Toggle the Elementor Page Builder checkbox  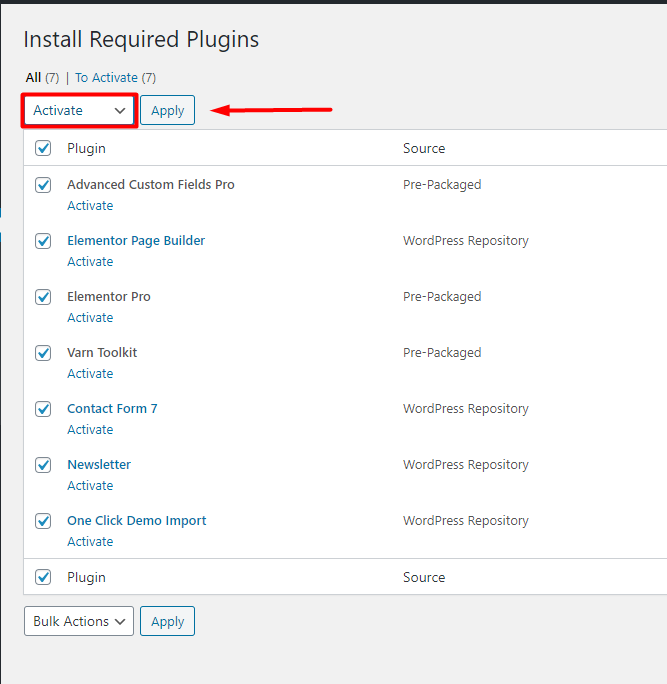tap(43, 241)
